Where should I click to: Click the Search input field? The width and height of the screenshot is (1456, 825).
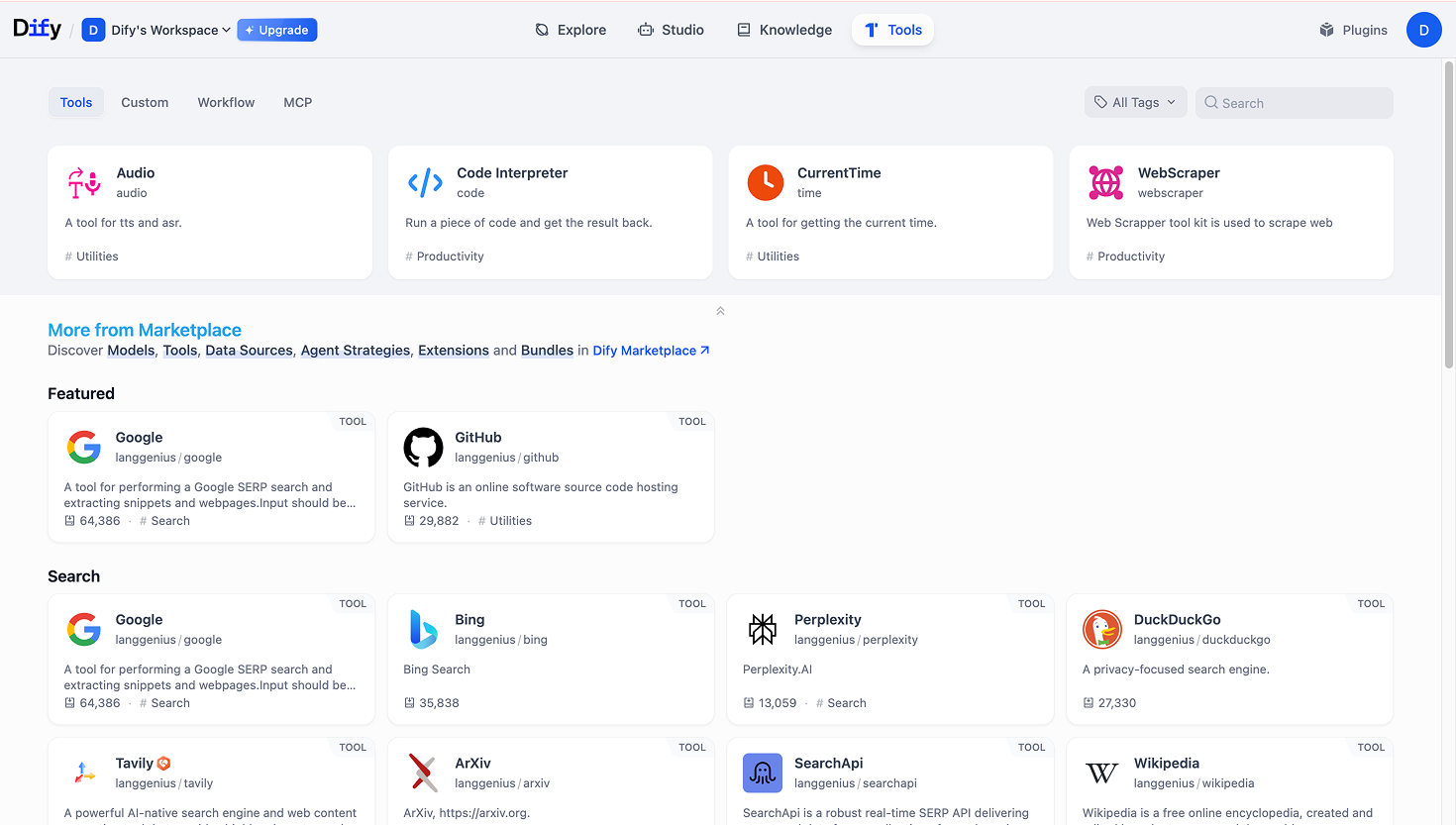coord(1294,103)
